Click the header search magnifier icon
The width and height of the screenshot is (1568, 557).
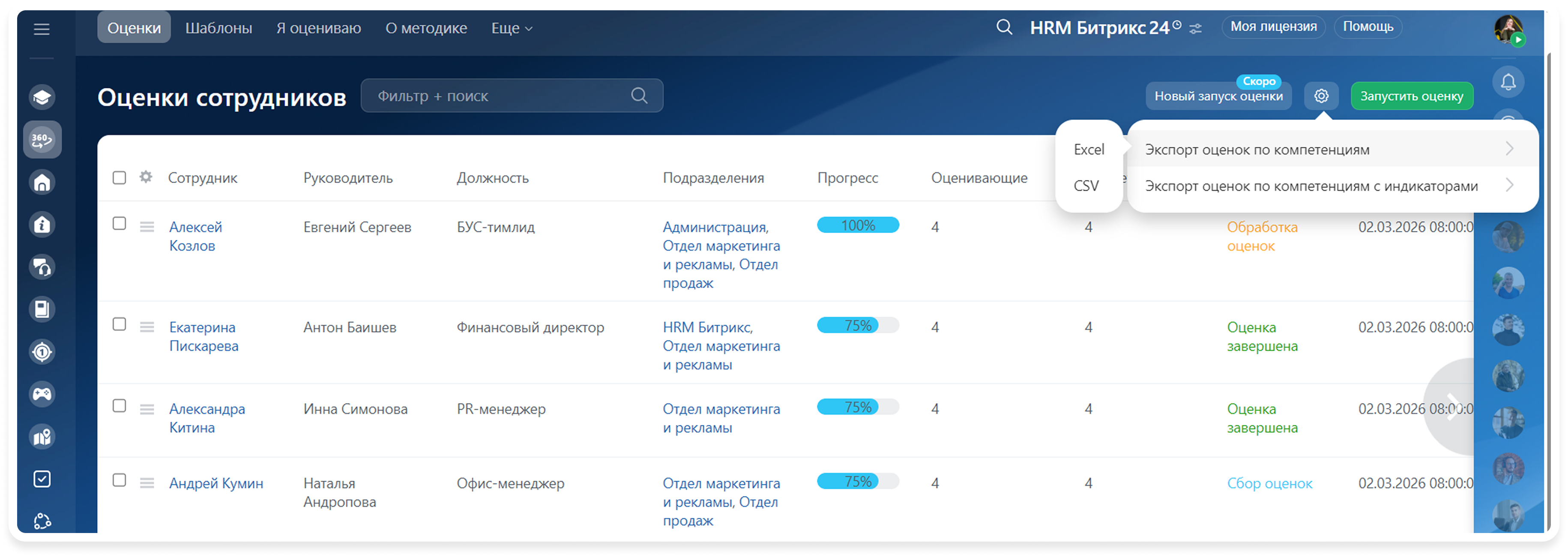click(x=1004, y=27)
